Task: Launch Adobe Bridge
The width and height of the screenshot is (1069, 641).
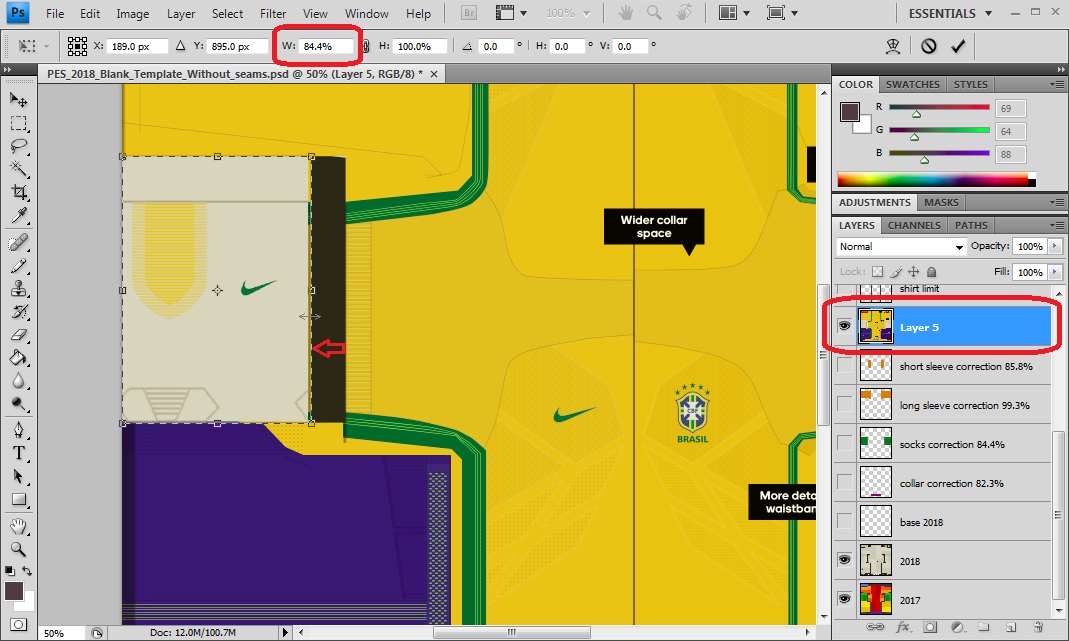Action: 468,13
